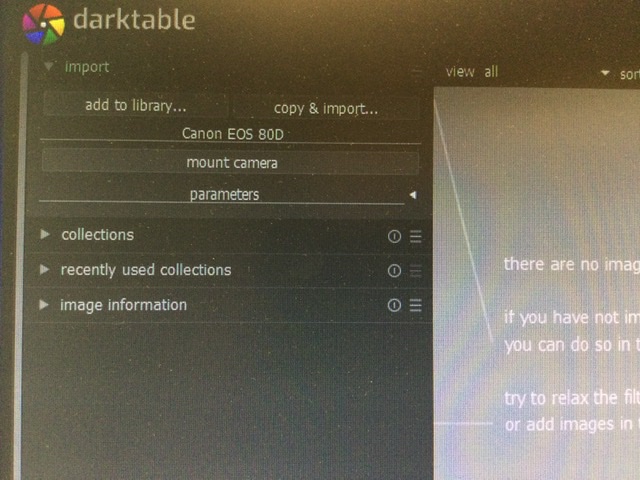
Task: Click the mount camera button
Action: [x=231, y=163]
